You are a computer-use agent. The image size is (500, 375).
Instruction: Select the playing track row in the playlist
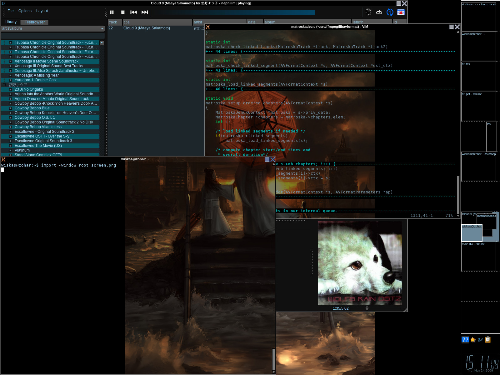(x=157, y=28)
